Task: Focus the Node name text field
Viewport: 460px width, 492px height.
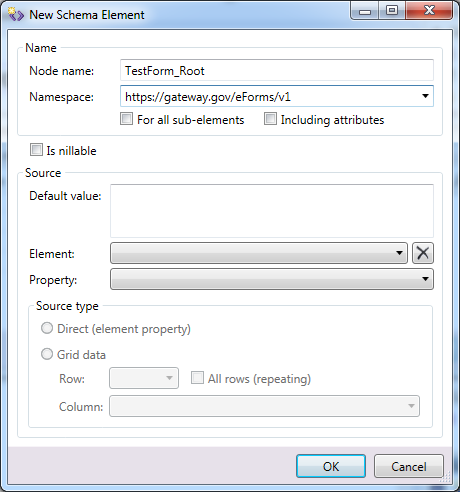Action: click(277, 70)
